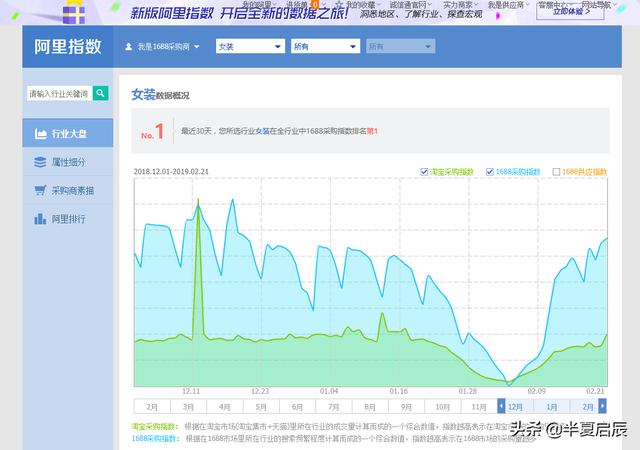This screenshot has height=450, width=640.
Task: Select the 10月 timeline segment
Action: tap(442, 407)
